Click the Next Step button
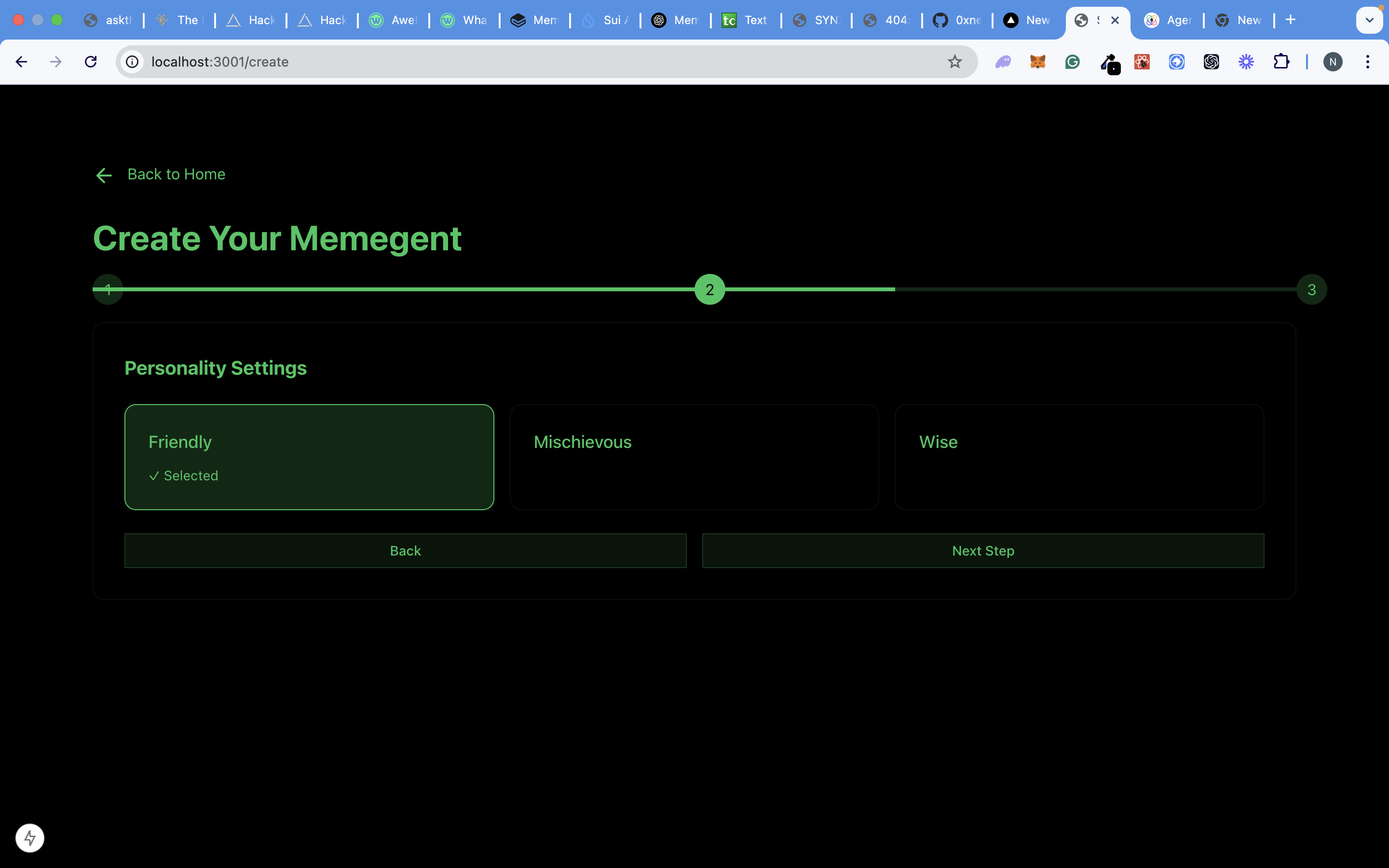Screen dimensions: 1389x868 (x=982, y=551)
